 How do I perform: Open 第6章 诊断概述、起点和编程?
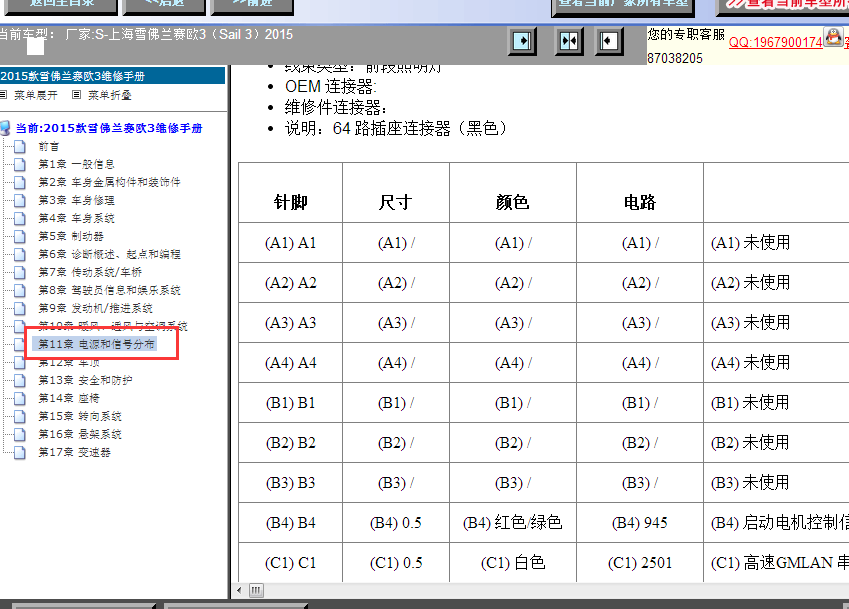click(x=109, y=254)
